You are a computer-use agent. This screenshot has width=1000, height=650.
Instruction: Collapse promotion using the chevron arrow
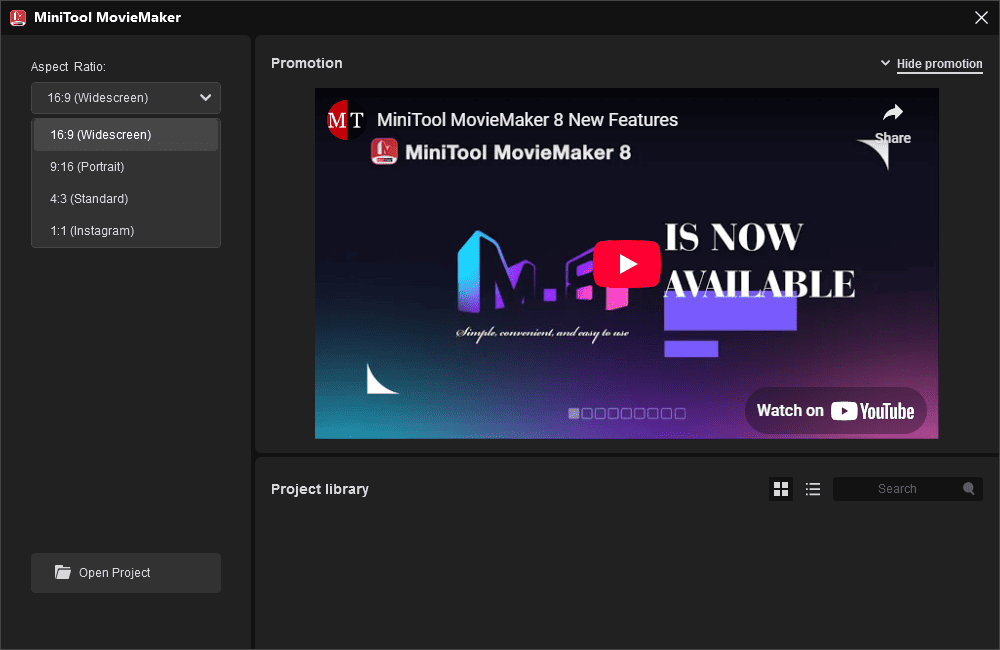(x=885, y=63)
